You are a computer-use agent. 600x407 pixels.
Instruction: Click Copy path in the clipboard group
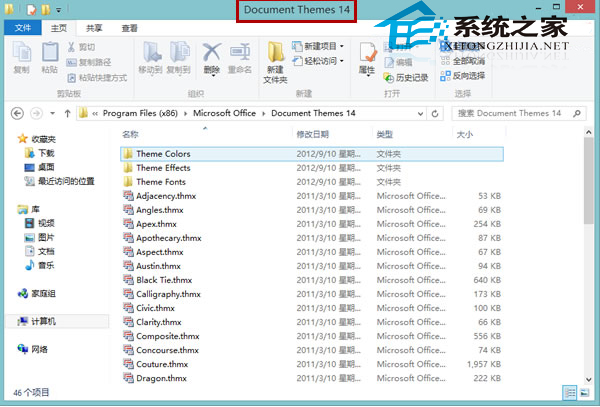(x=89, y=62)
